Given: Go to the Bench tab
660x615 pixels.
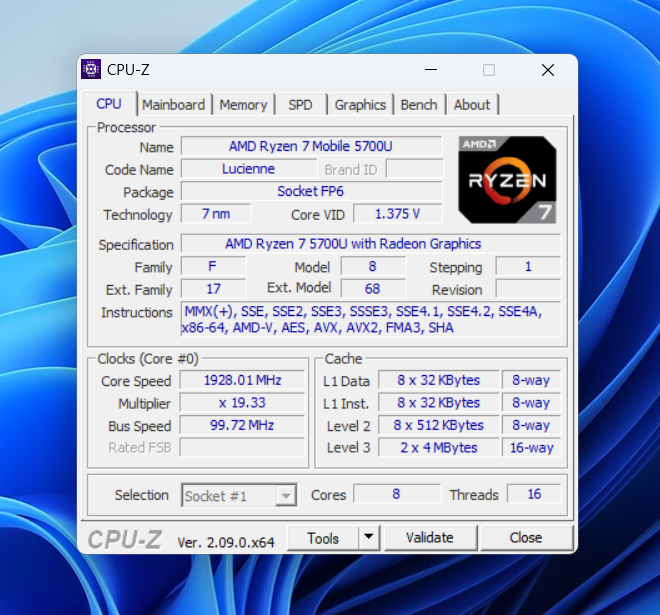Looking at the screenshot, I should coord(419,105).
